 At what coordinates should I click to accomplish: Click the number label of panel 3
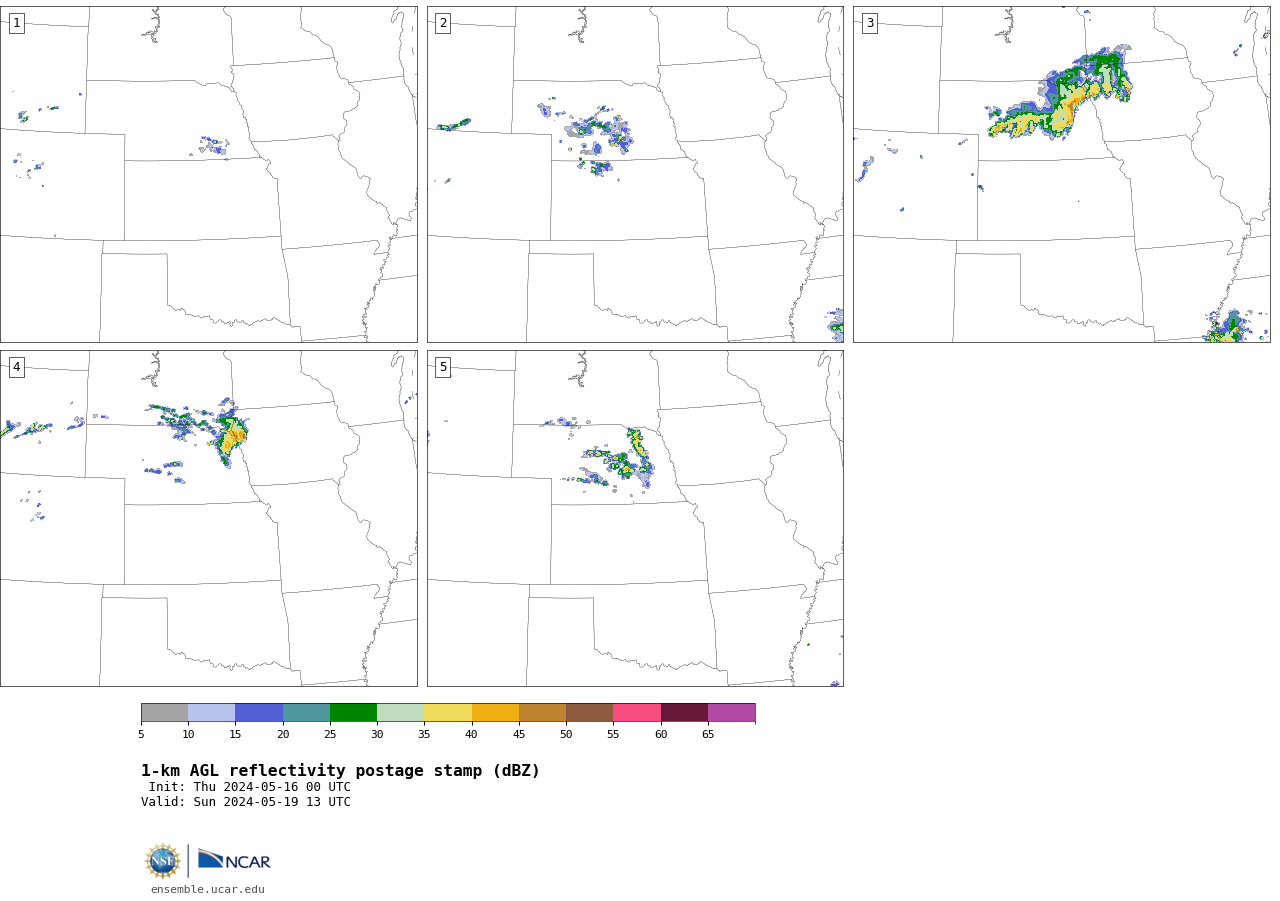point(869,23)
